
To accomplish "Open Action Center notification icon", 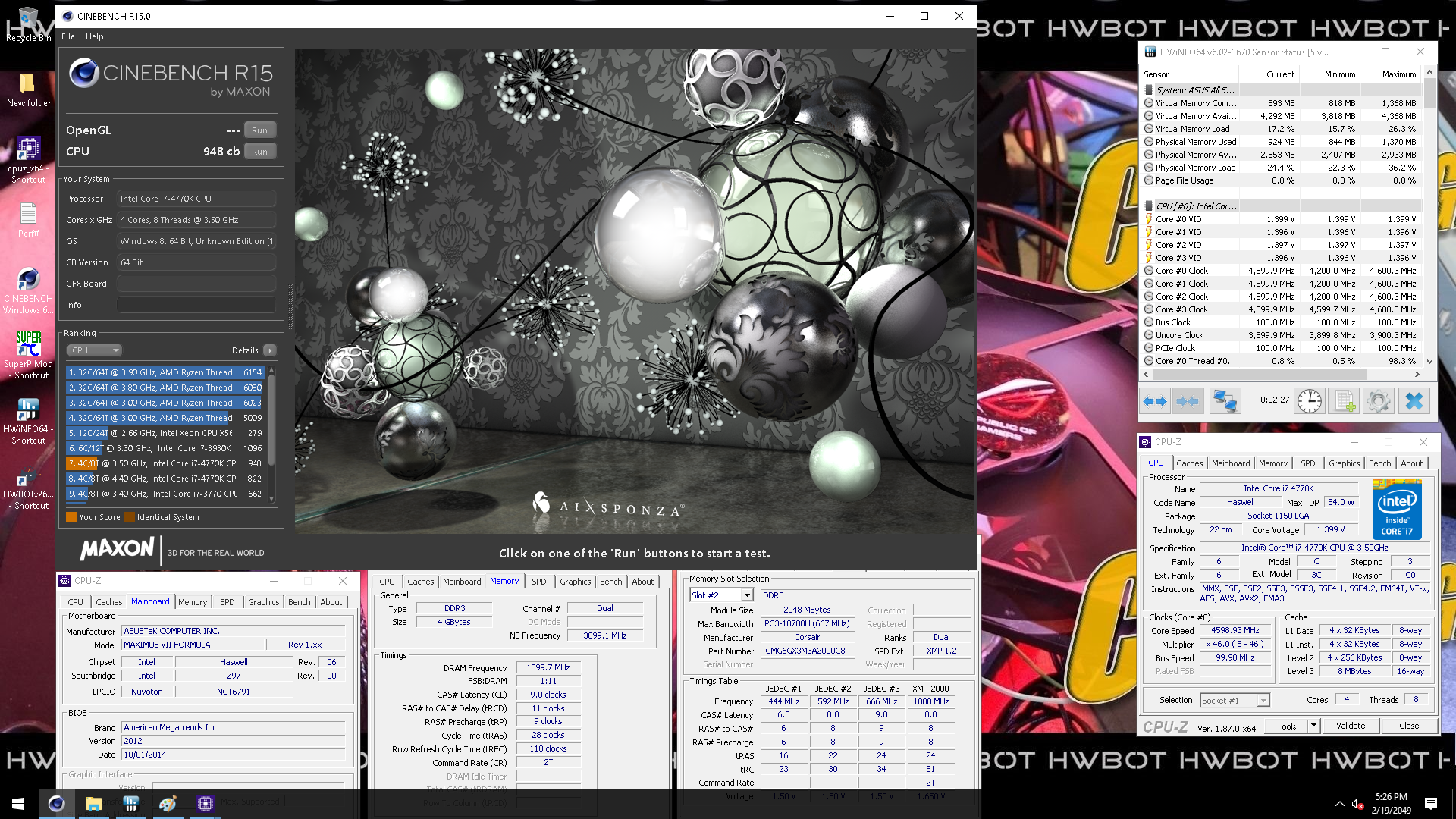I will coord(1431,804).
